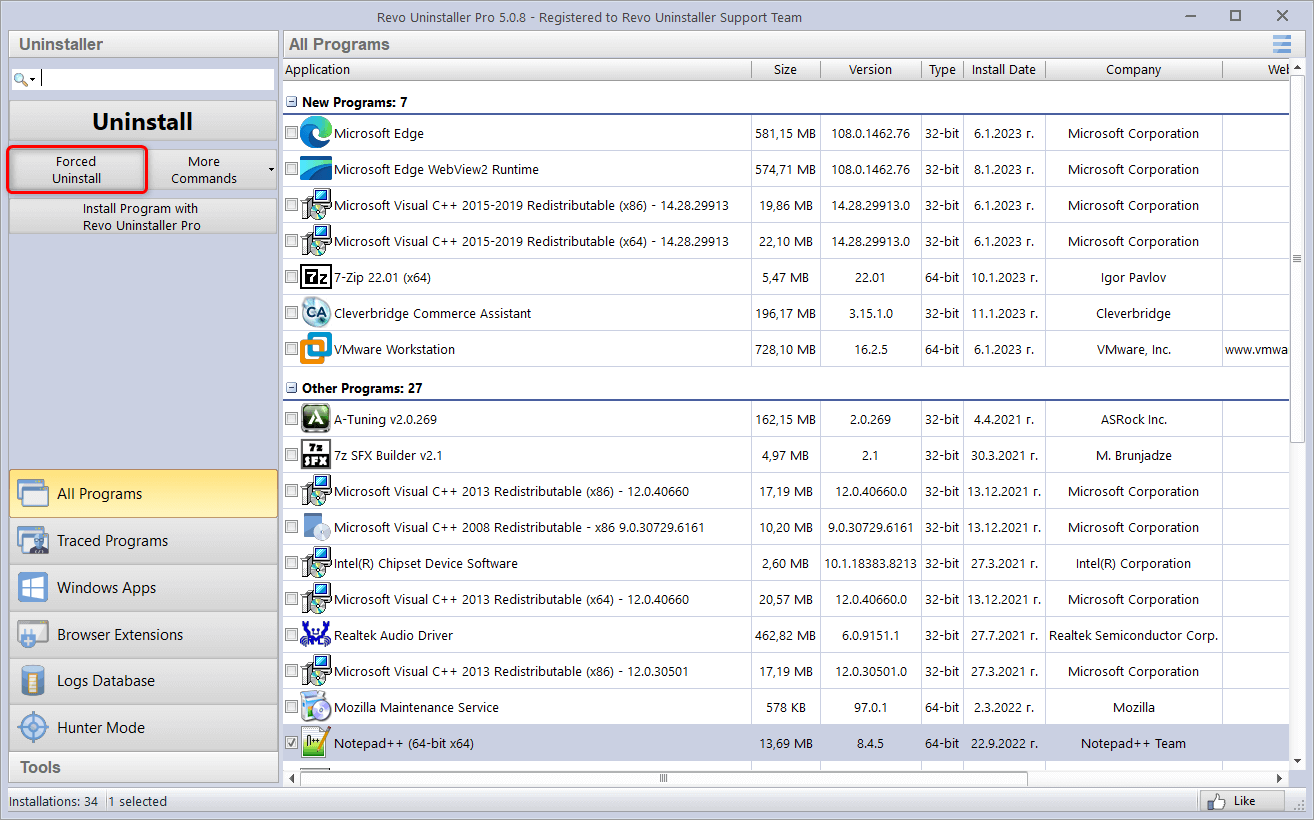Check the 7-Zip 22.01 (x64) checkbox
Image resolution: width=1314 pixels, height=820 pixels.
tap(291, 277)
